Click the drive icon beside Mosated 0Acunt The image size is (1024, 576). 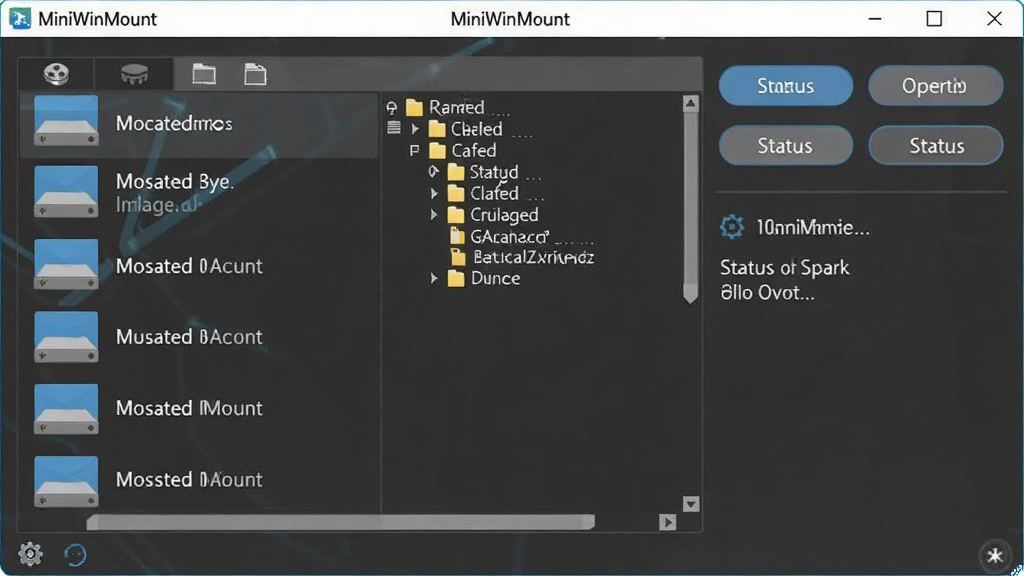pos(66,264)
